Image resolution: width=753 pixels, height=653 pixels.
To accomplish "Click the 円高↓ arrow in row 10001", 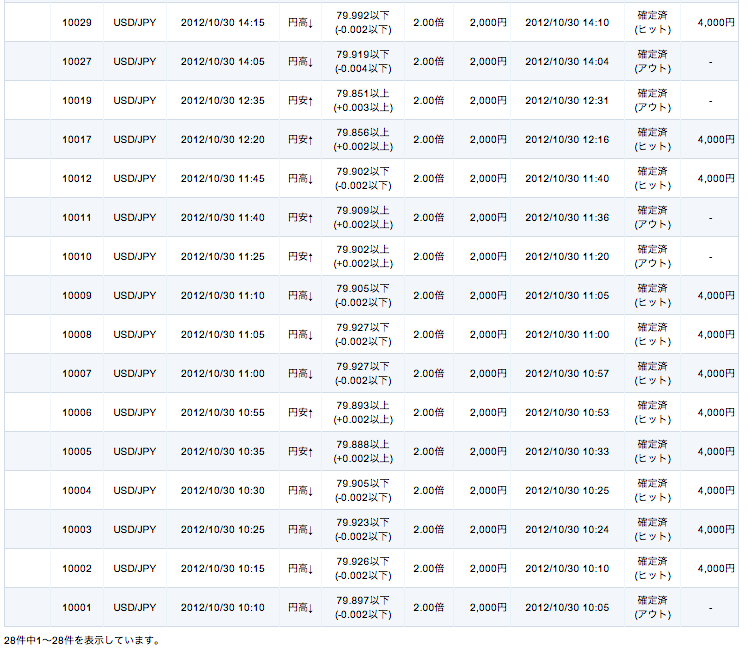I will 300,607.
